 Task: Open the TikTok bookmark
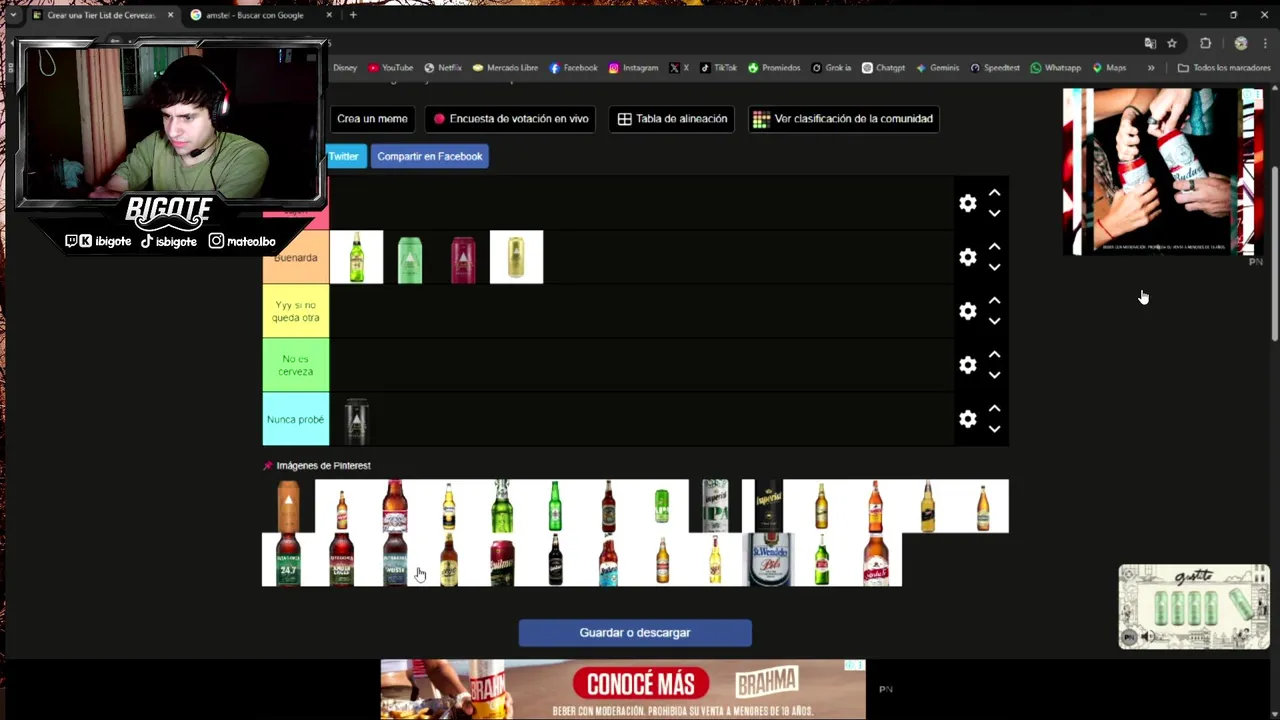point(718,68)
